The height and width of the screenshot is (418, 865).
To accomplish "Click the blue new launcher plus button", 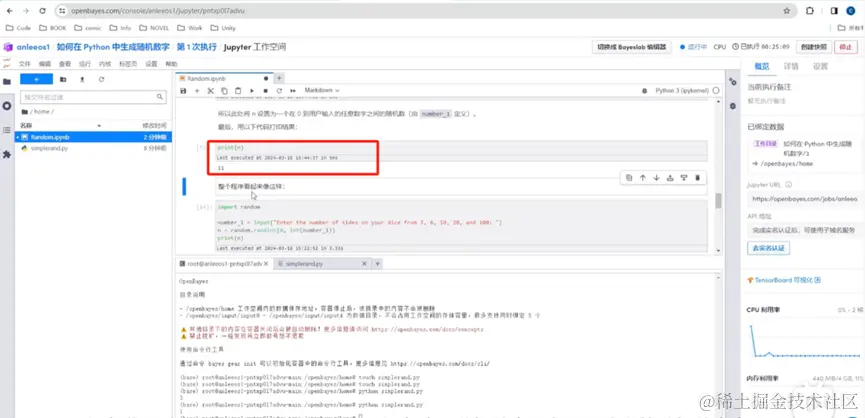I will [36, 79].
